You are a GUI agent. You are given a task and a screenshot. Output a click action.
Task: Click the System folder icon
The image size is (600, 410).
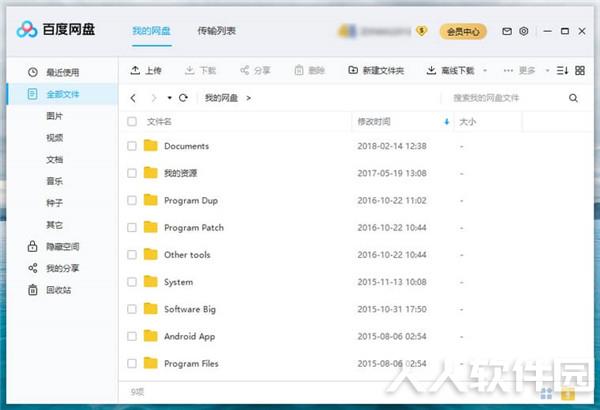(151, 281)
